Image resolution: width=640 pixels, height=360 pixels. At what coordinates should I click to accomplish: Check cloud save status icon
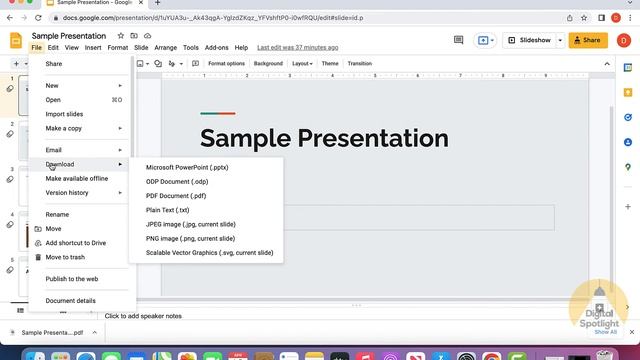click(x=147, y=36)
